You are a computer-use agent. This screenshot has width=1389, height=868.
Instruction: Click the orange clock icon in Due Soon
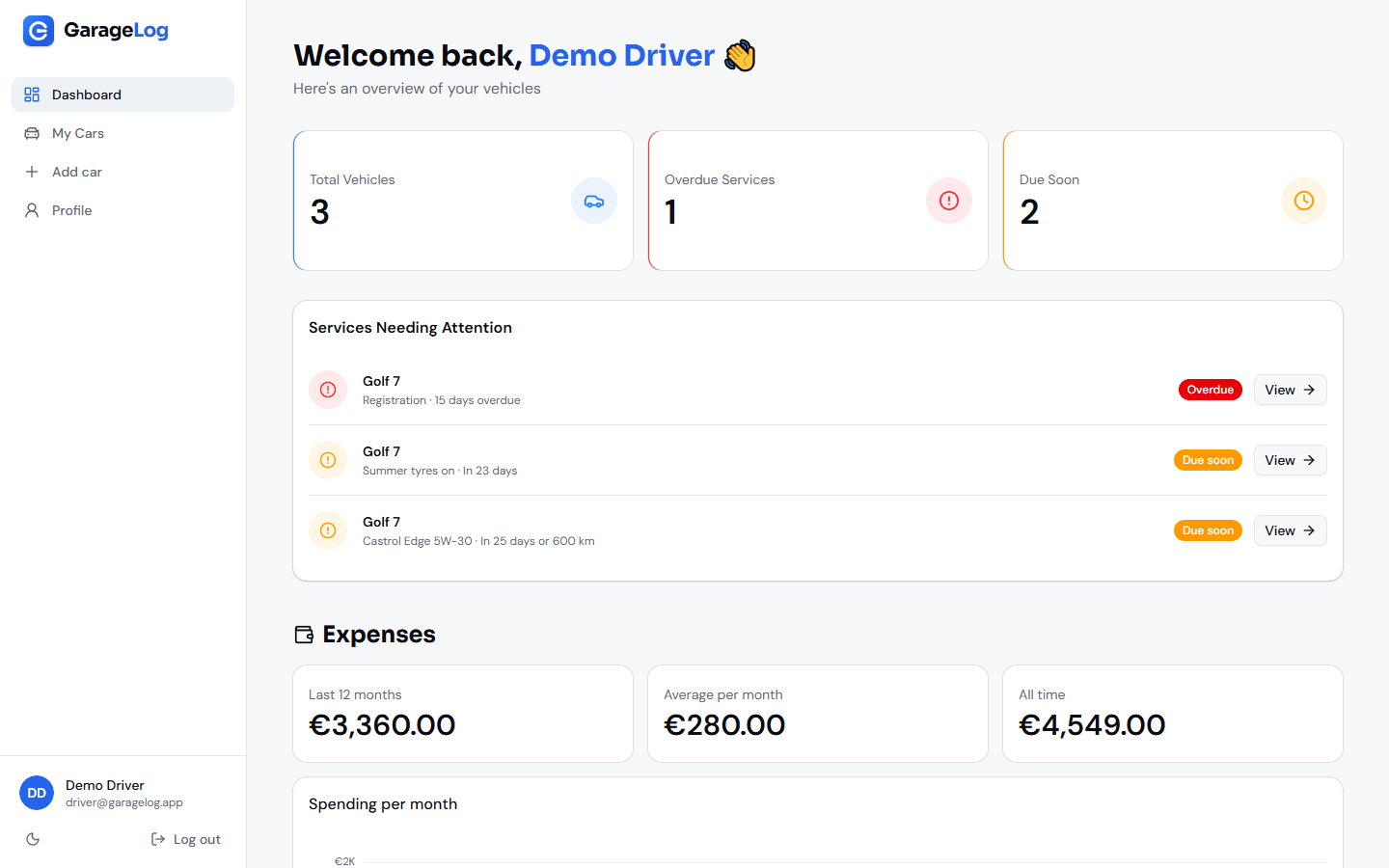pyautogui.click(x=1304, y=201)
